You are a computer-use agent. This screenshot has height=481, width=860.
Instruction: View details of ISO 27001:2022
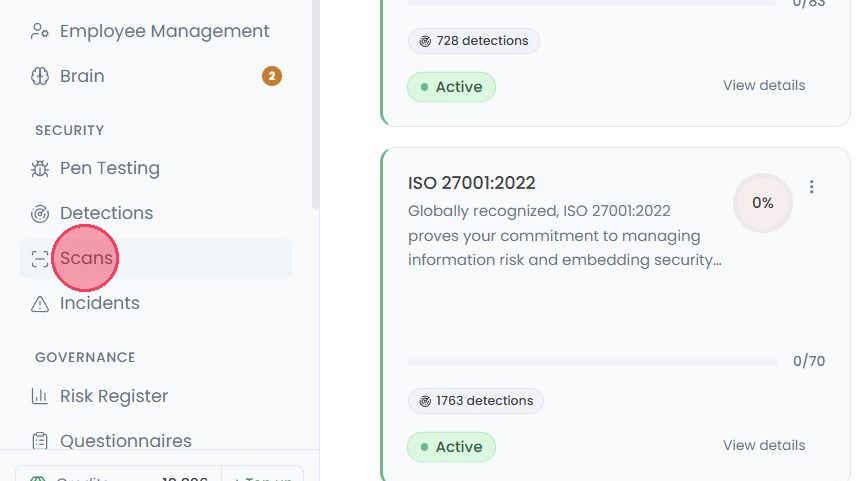coord(764,445)
